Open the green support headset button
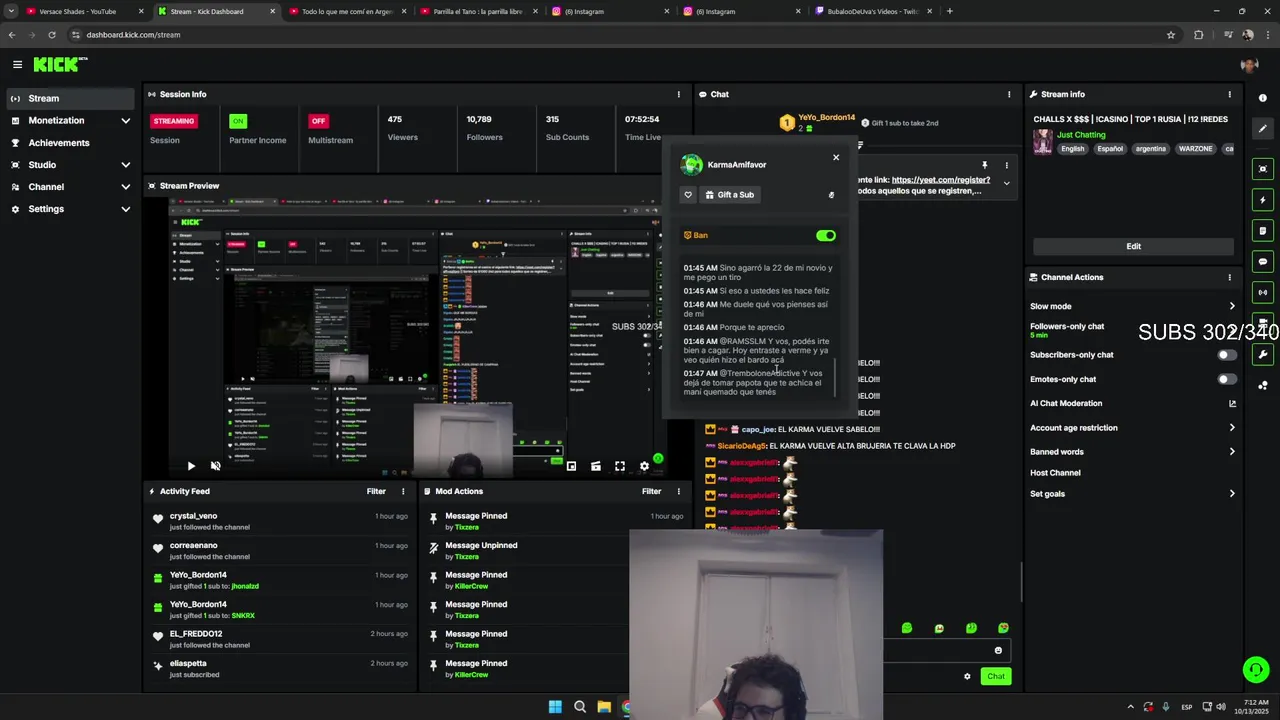 point(1256,670)
